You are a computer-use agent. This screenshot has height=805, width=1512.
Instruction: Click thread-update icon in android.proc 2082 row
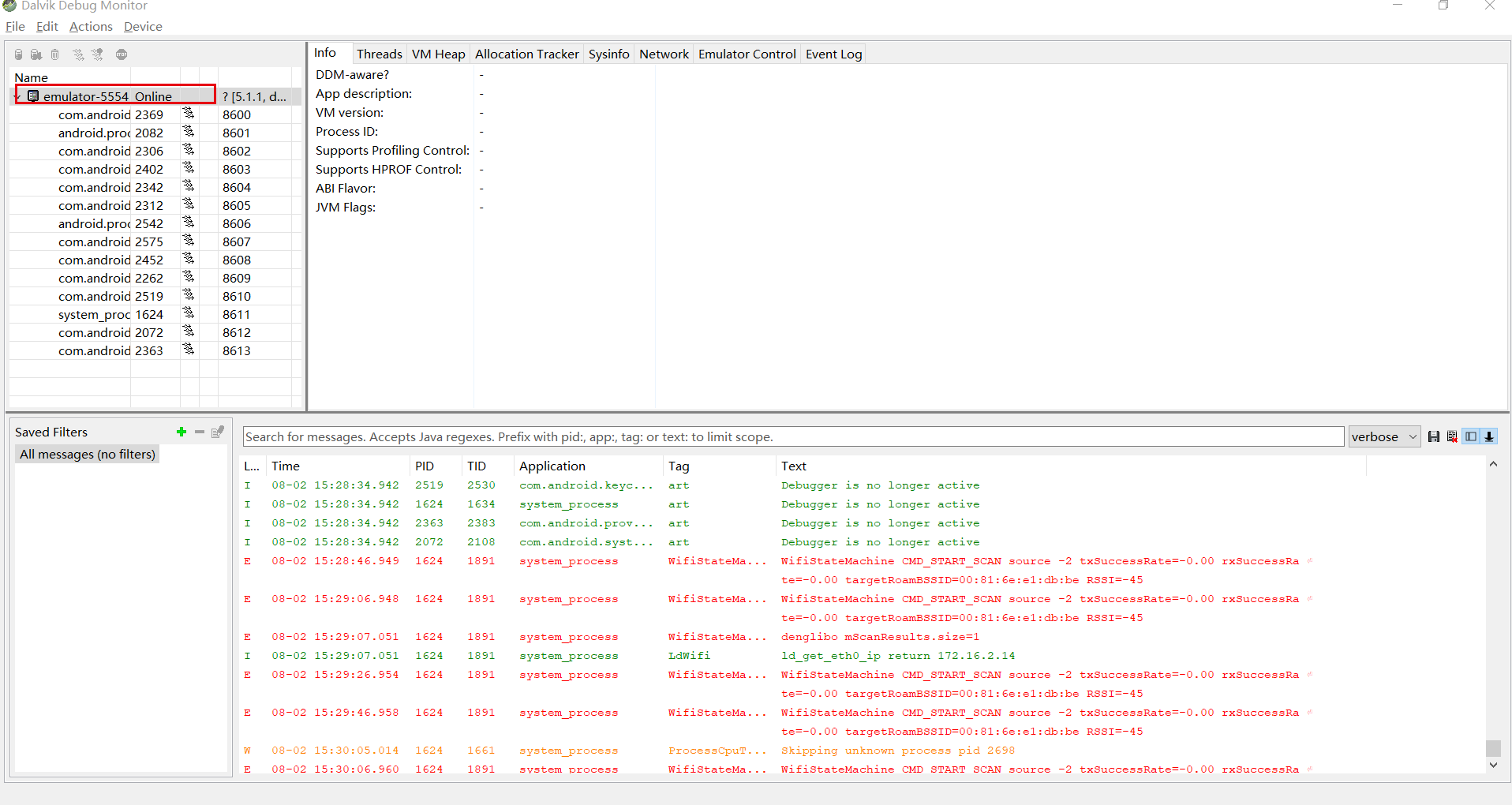click(189, 131)
